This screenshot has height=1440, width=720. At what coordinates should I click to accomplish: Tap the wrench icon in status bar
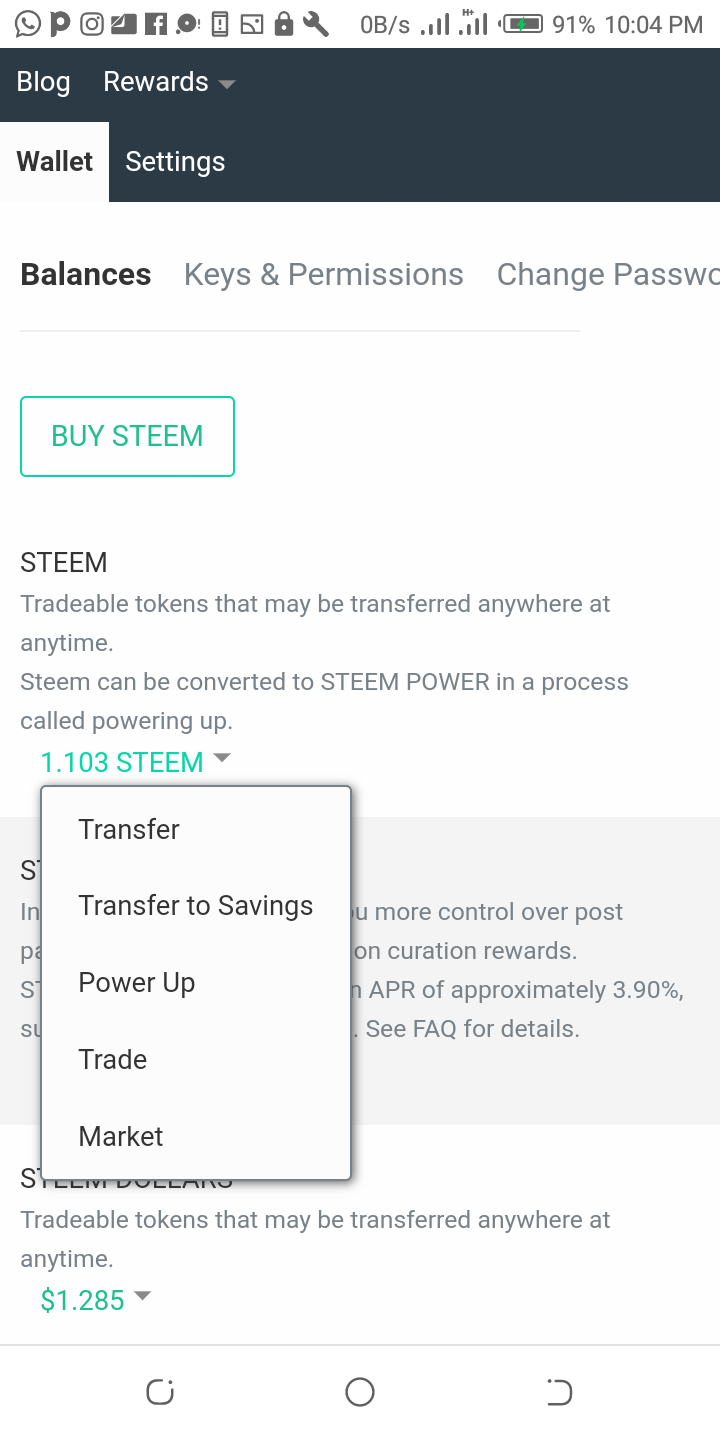[x=316, y=24]
